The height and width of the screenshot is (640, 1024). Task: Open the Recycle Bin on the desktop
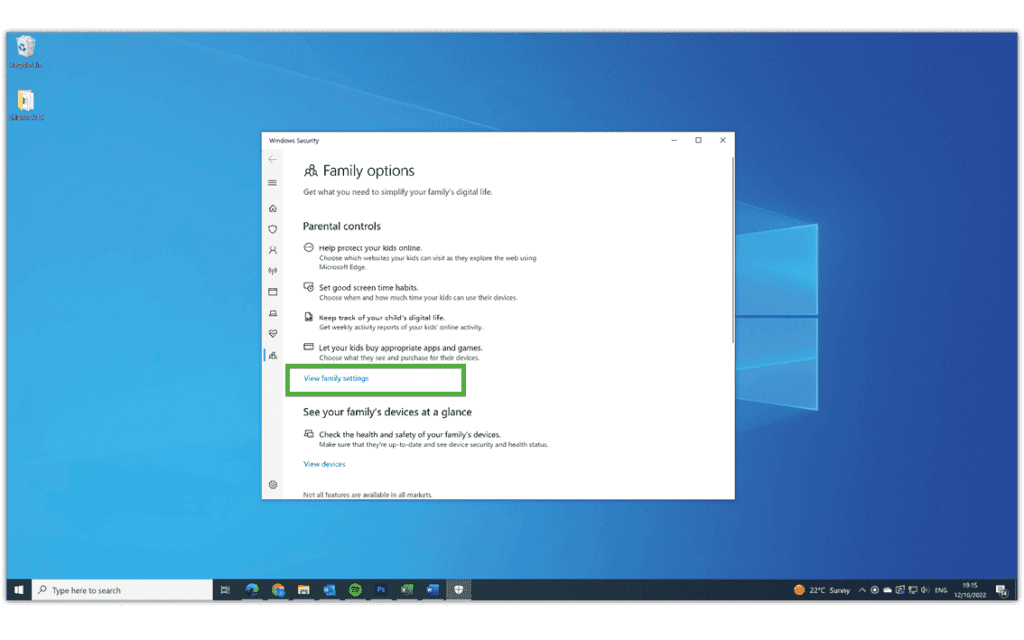pos(25,48)
